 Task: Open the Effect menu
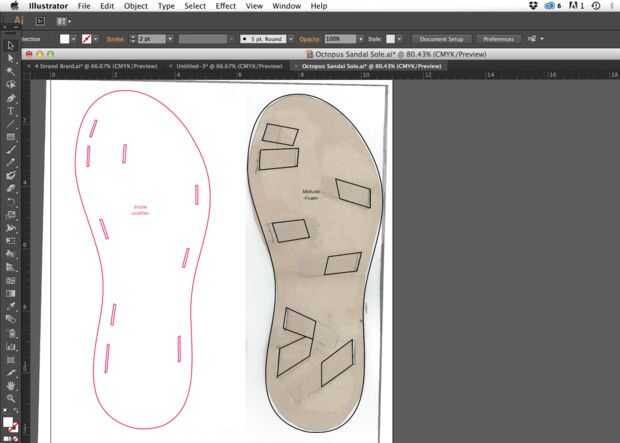point(225,6)
